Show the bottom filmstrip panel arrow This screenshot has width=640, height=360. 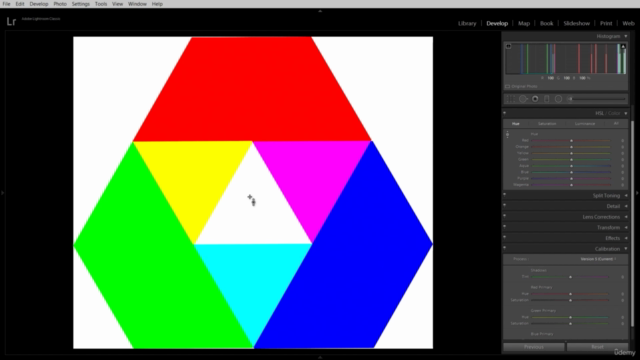[x=320, y=357]
